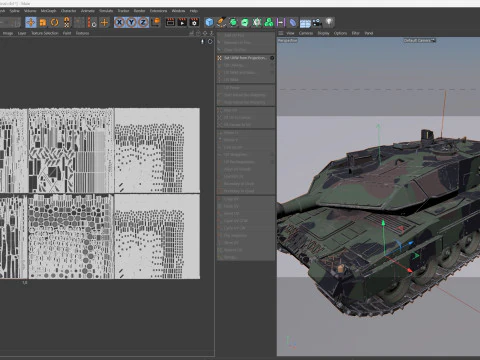This screenshot has width=480, height=360.
Task: Click the green gear-shaped generator icon
Action: [257, 23]
